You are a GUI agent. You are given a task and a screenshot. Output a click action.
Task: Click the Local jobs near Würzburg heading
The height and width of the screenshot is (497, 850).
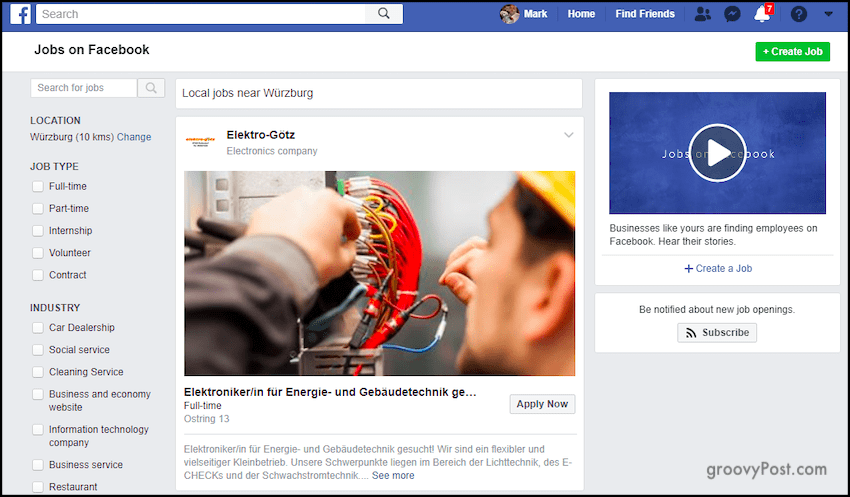click(247, 93)
